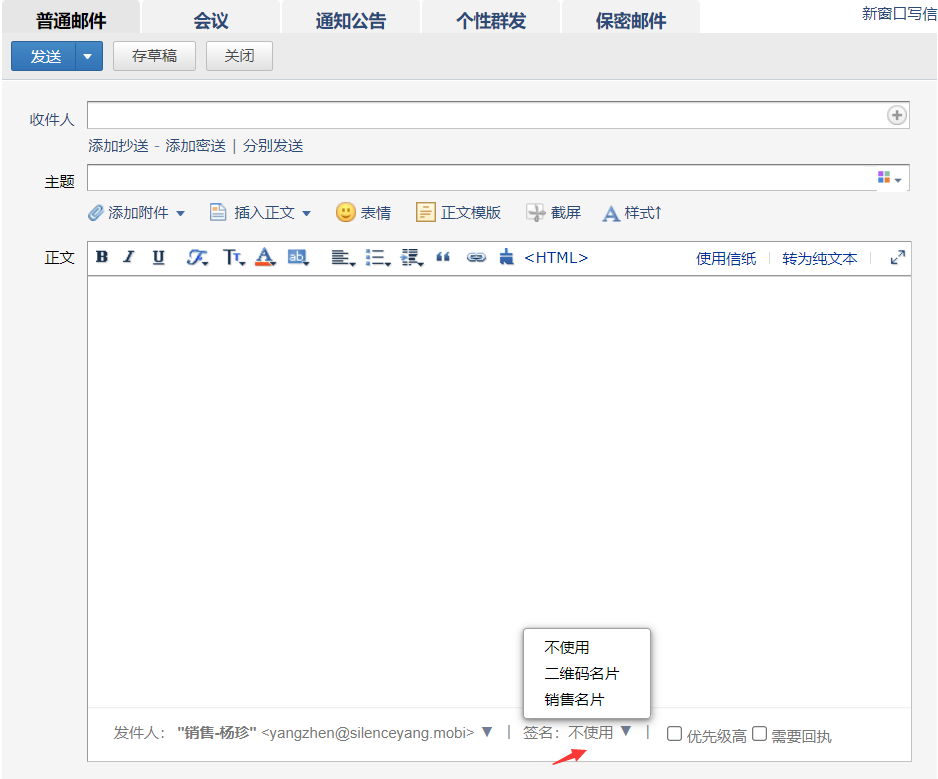Apply bold formatting in the editor toolbar
The height and width of the screenshot is (779, 938).
(102, 257)
